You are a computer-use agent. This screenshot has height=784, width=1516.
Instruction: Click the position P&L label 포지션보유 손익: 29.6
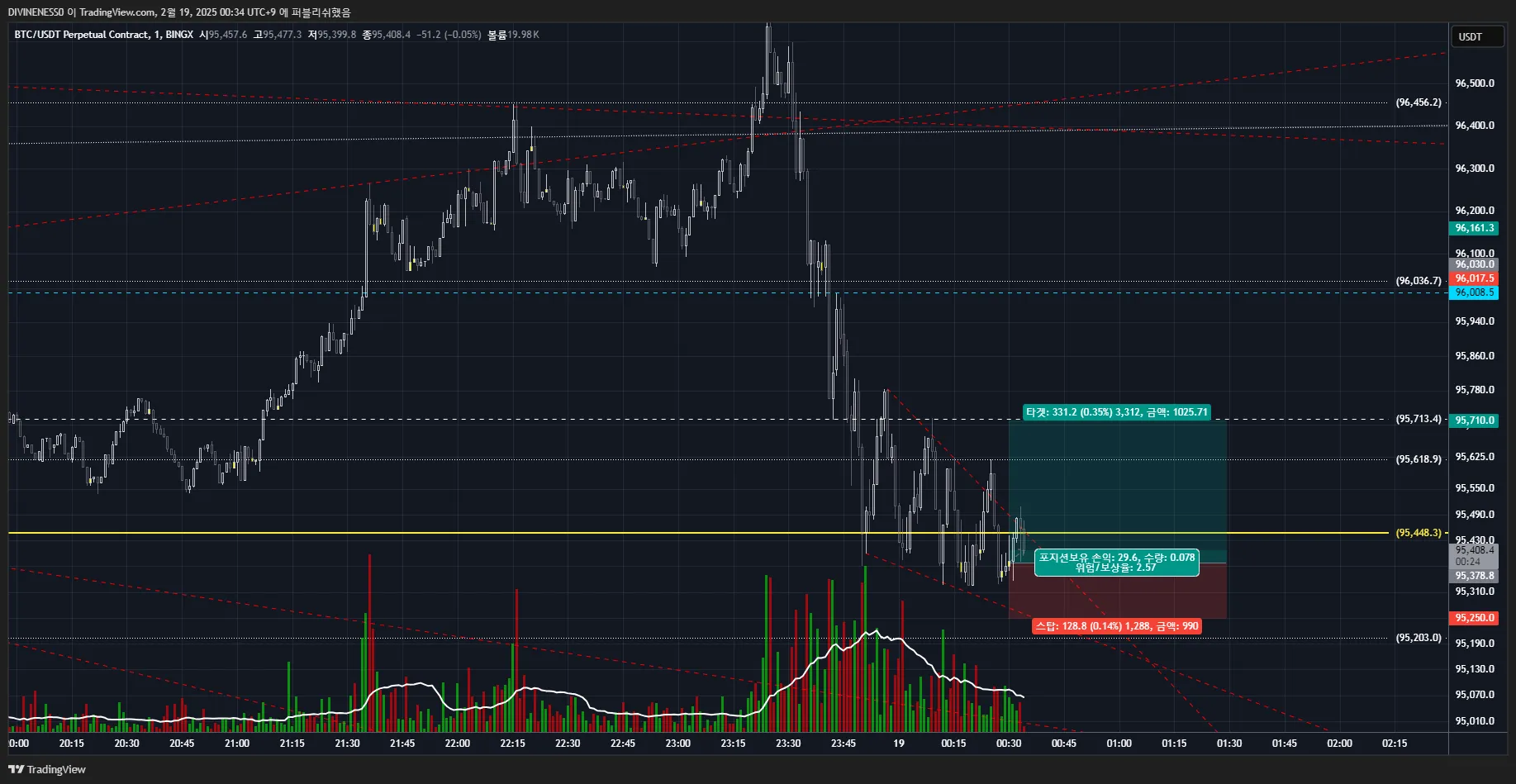1116,563
